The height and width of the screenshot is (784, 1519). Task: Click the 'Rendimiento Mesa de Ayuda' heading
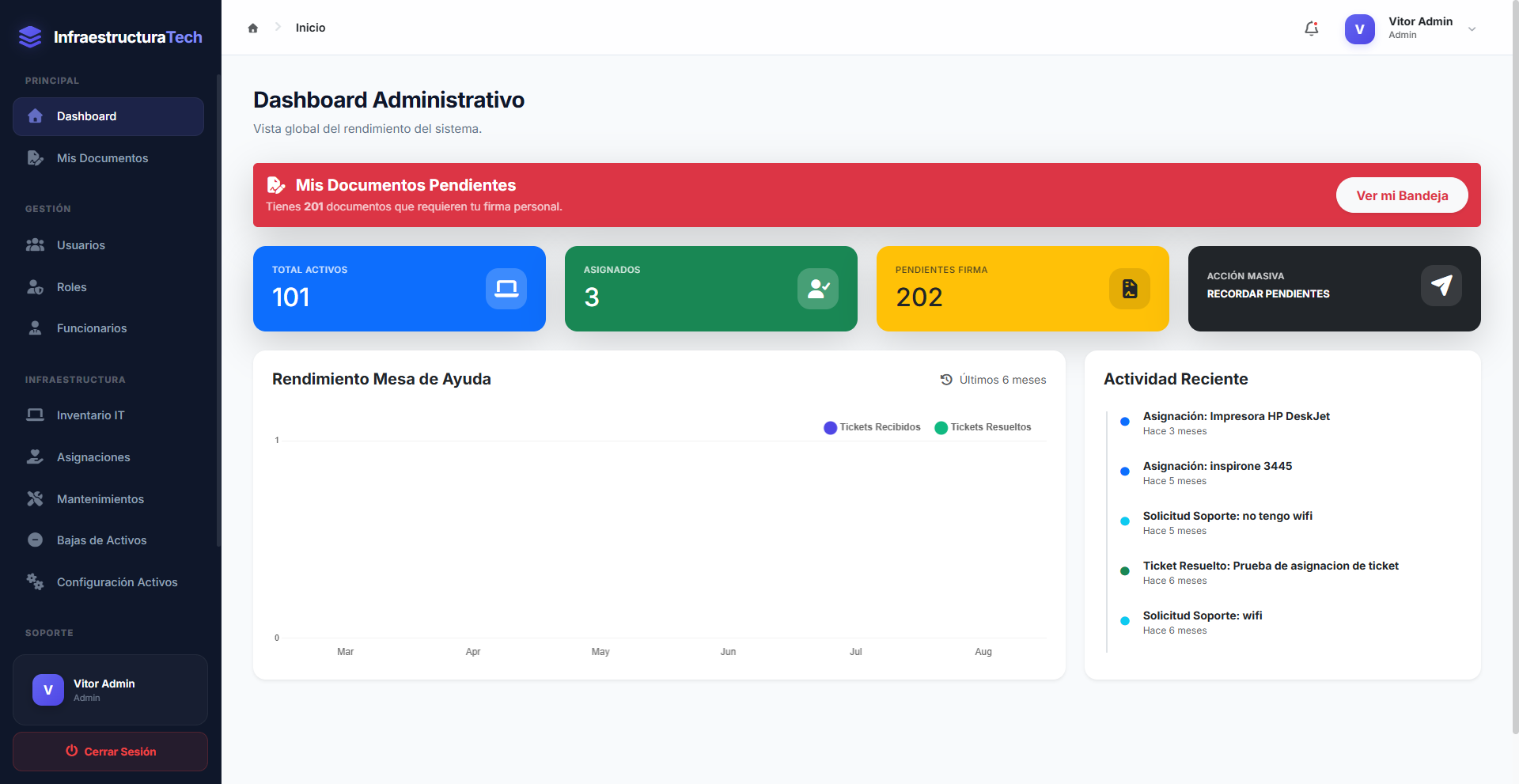pos(381,379)
